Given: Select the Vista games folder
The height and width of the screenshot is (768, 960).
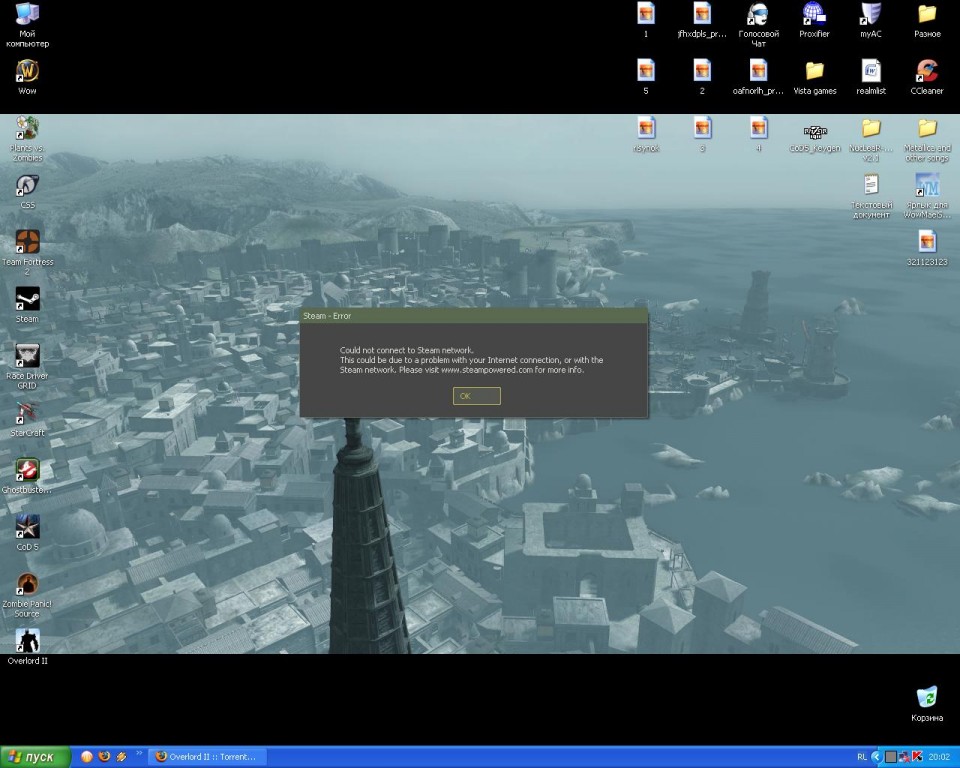Looking at the screenshot, I should pyautogui.click(x=814, y=77).
